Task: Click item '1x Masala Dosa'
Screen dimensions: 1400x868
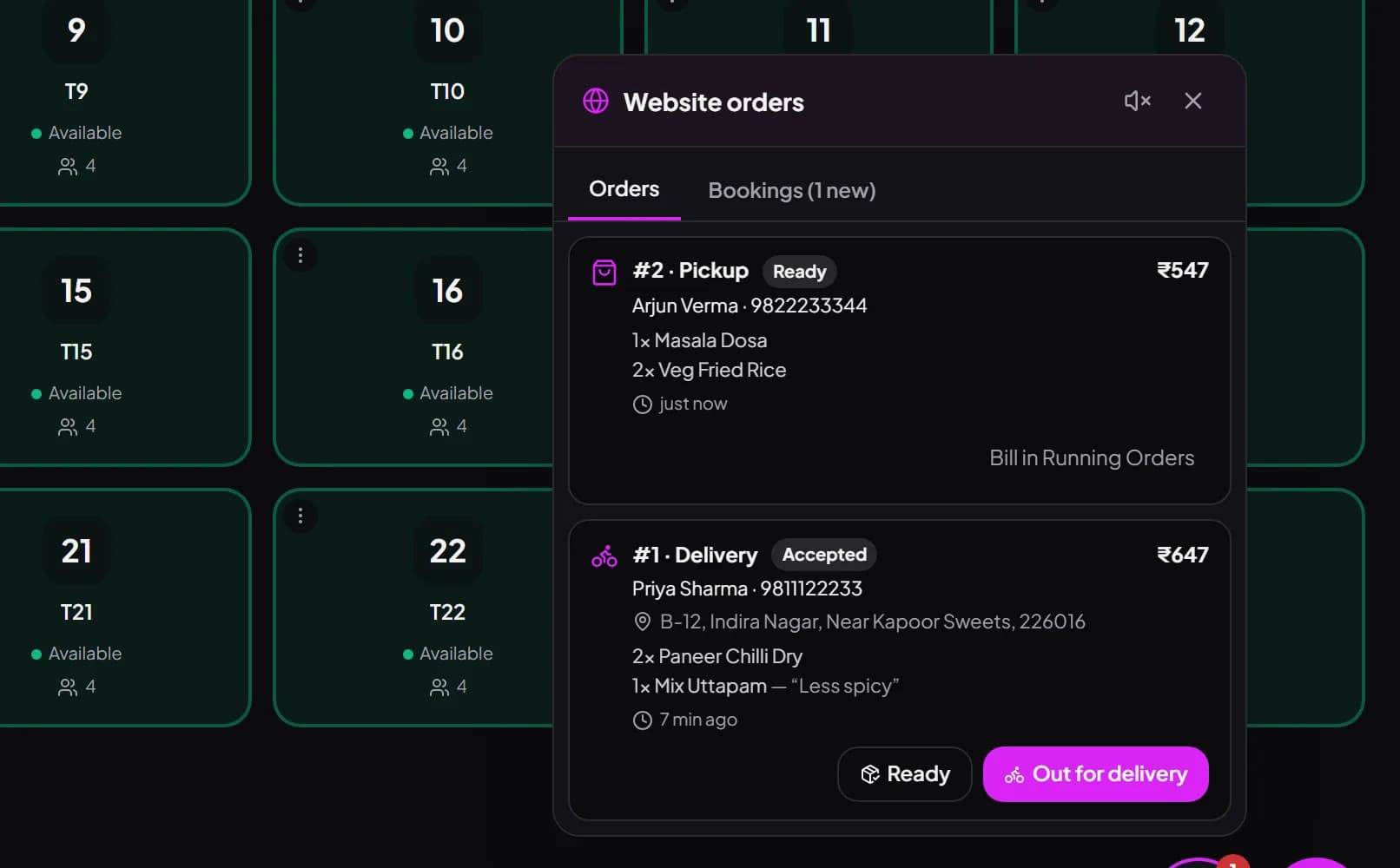Action: pyautogui.click(x=699, y=340)
